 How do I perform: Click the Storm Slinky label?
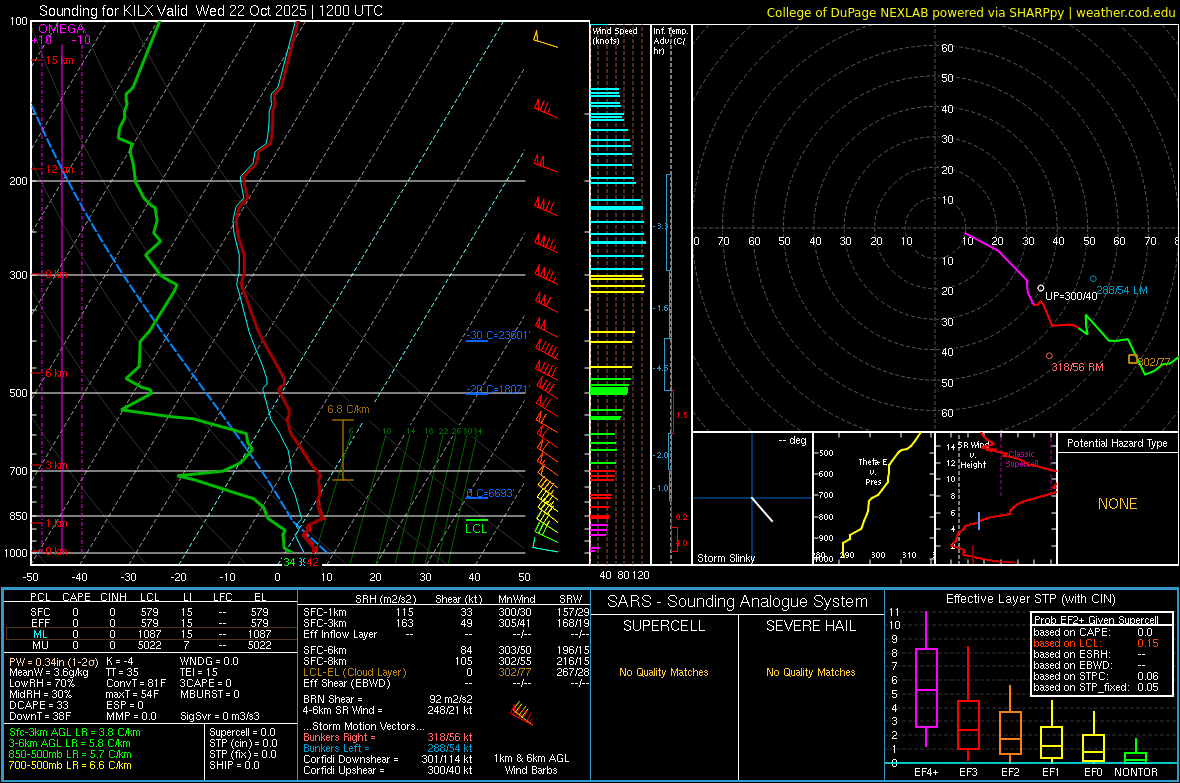click(725, 558)
